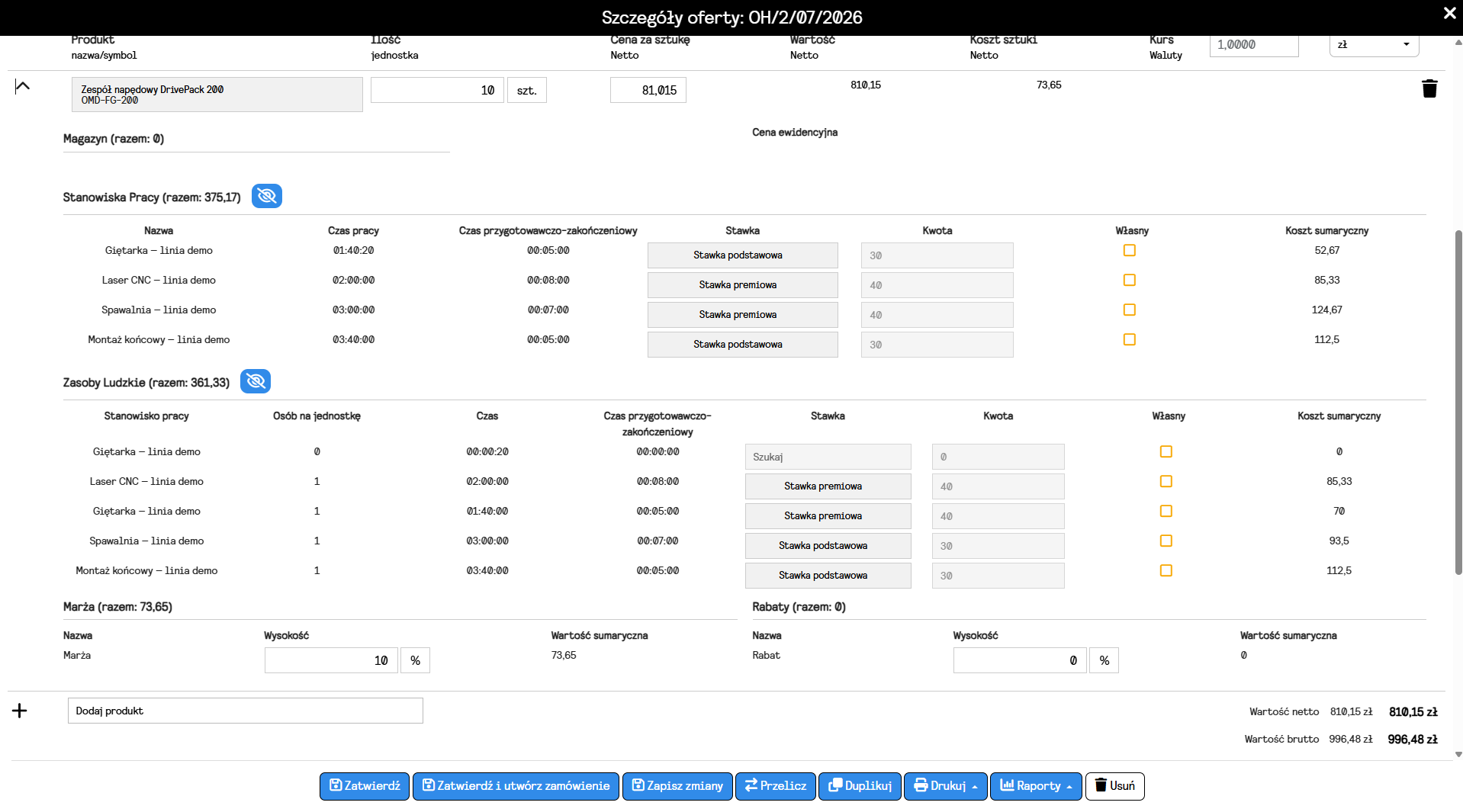This screenshot has width=1463, height=812.
Task: Click the Marża percentage field
Action: 331,660
